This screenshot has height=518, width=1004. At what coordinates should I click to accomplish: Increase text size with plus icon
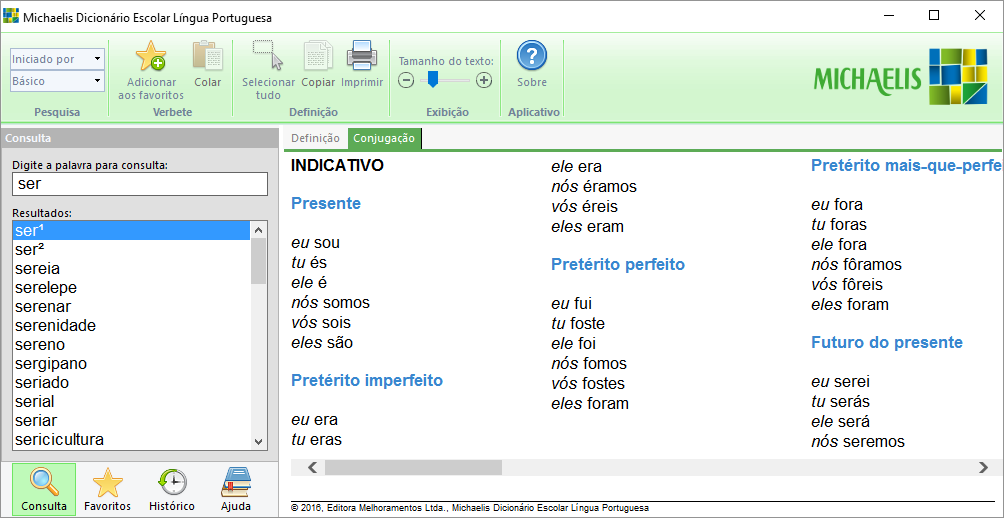(x=484, y=80)
